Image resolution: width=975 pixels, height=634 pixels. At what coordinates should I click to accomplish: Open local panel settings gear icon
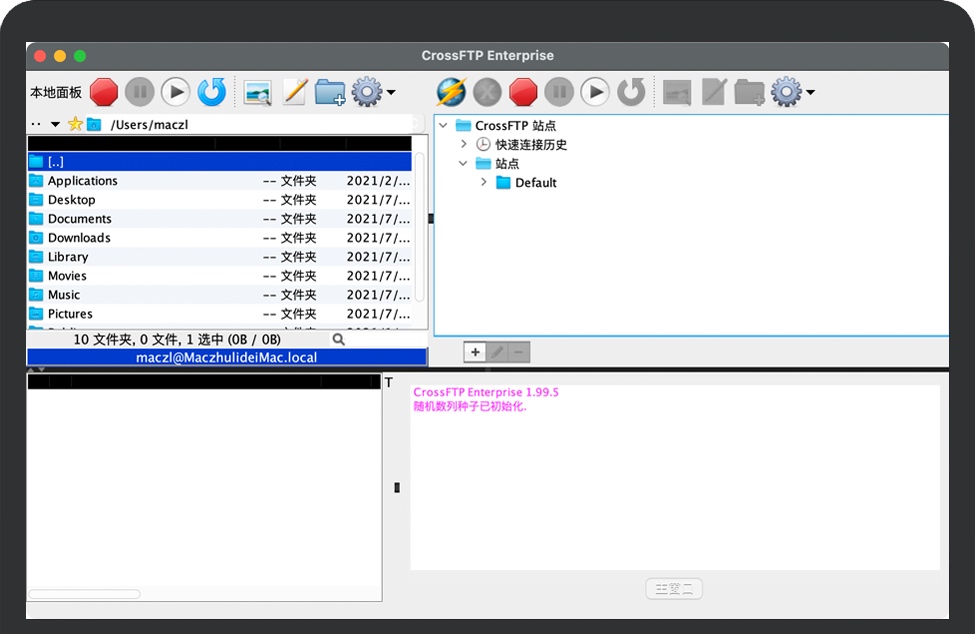click(366, 91)
